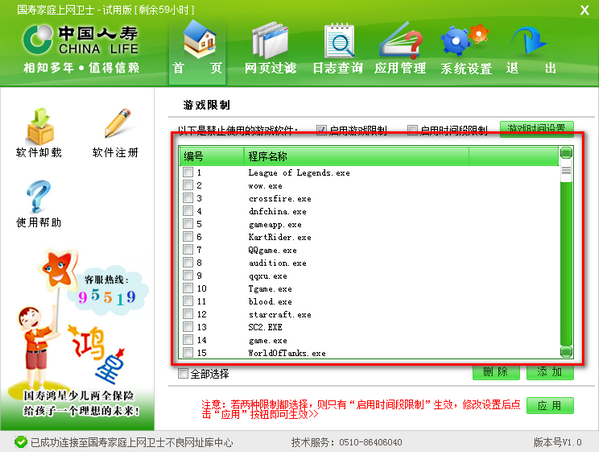Close the window with X button
599x452 pixels.
click(x=584, y=10)
